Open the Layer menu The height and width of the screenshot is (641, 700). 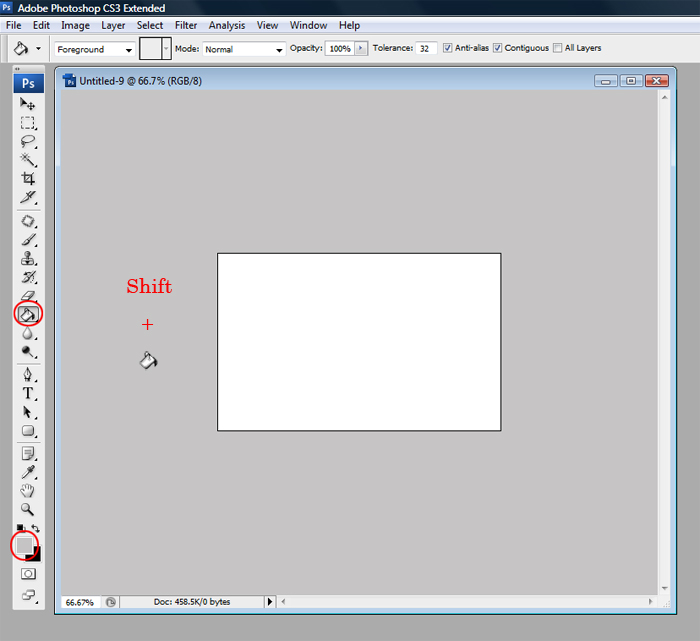tap(113, 25)
